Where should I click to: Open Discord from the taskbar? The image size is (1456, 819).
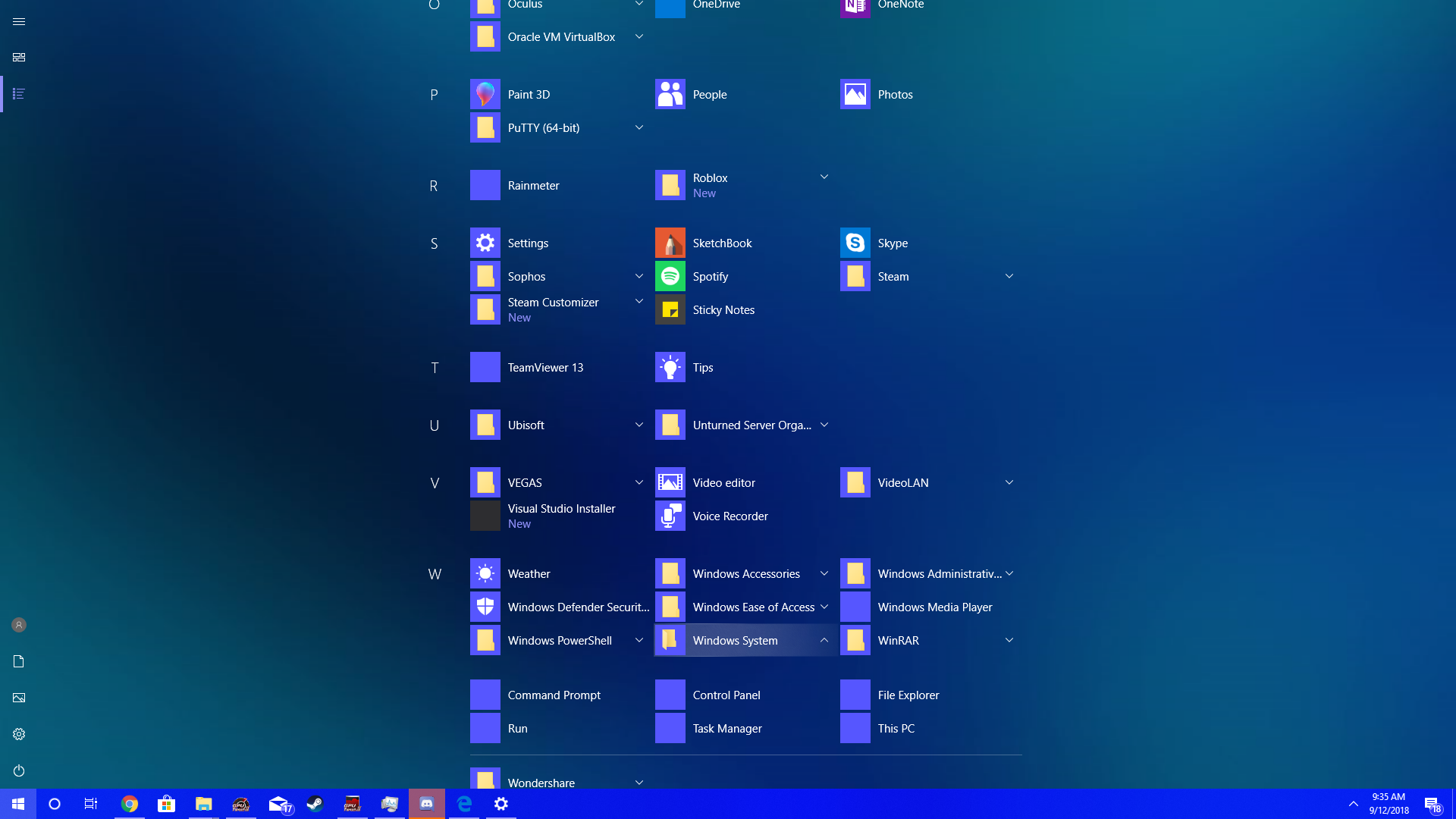[x=427, y=804]
